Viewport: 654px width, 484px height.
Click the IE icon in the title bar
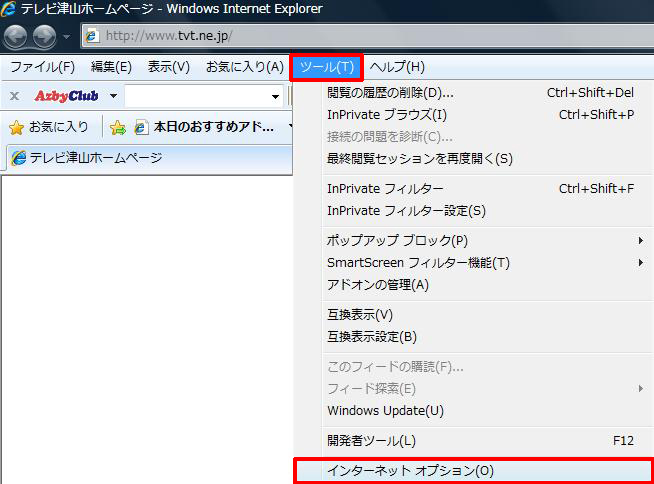8,9
